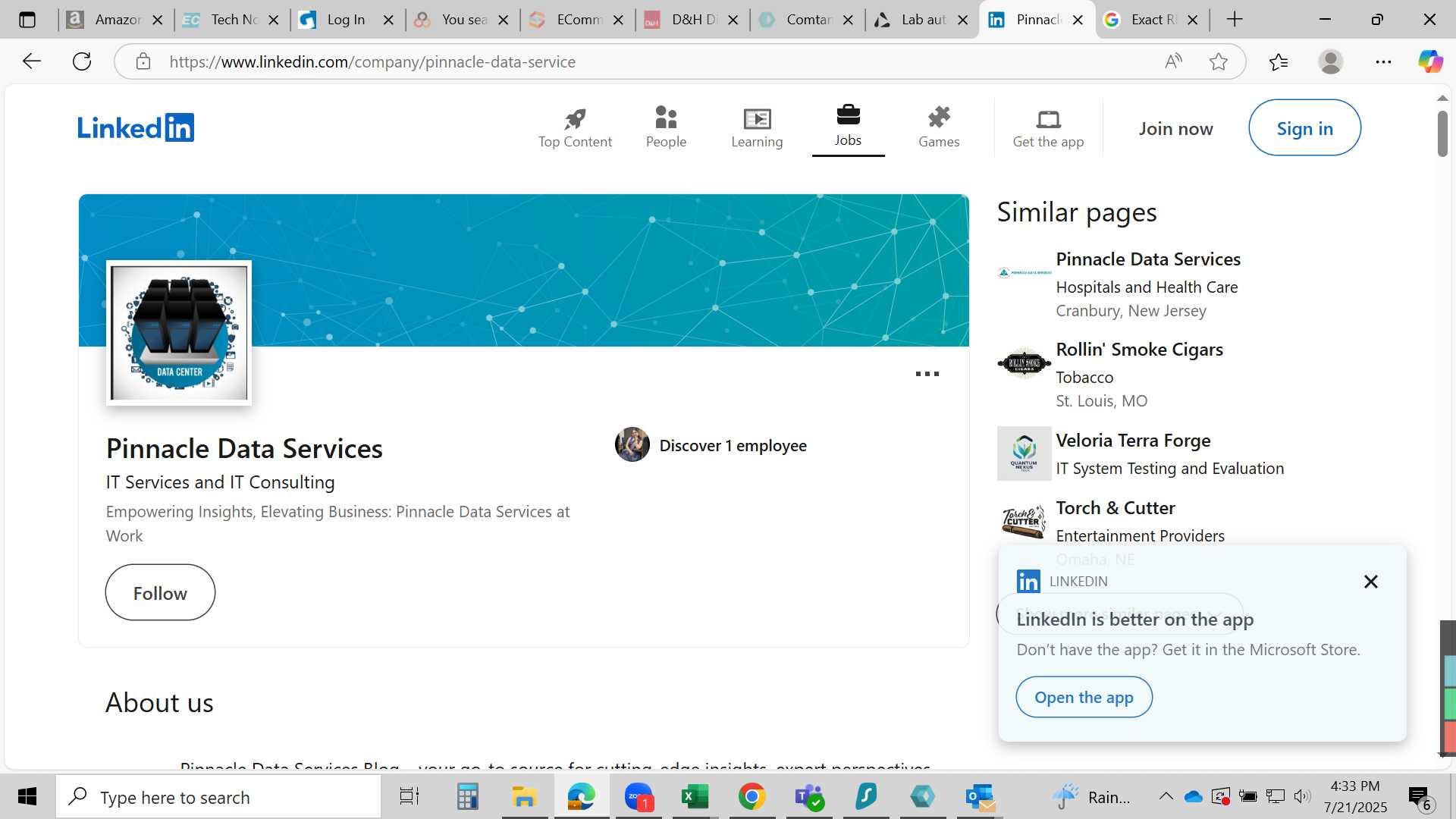Viewport: 1456px width, 819px height.
Task: Open Task View on taskbar
Action: (x=409, y=796)
